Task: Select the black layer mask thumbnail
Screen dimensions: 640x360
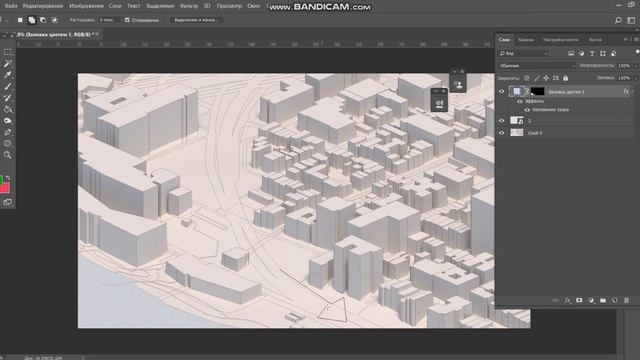Action: tap(538, 91)
